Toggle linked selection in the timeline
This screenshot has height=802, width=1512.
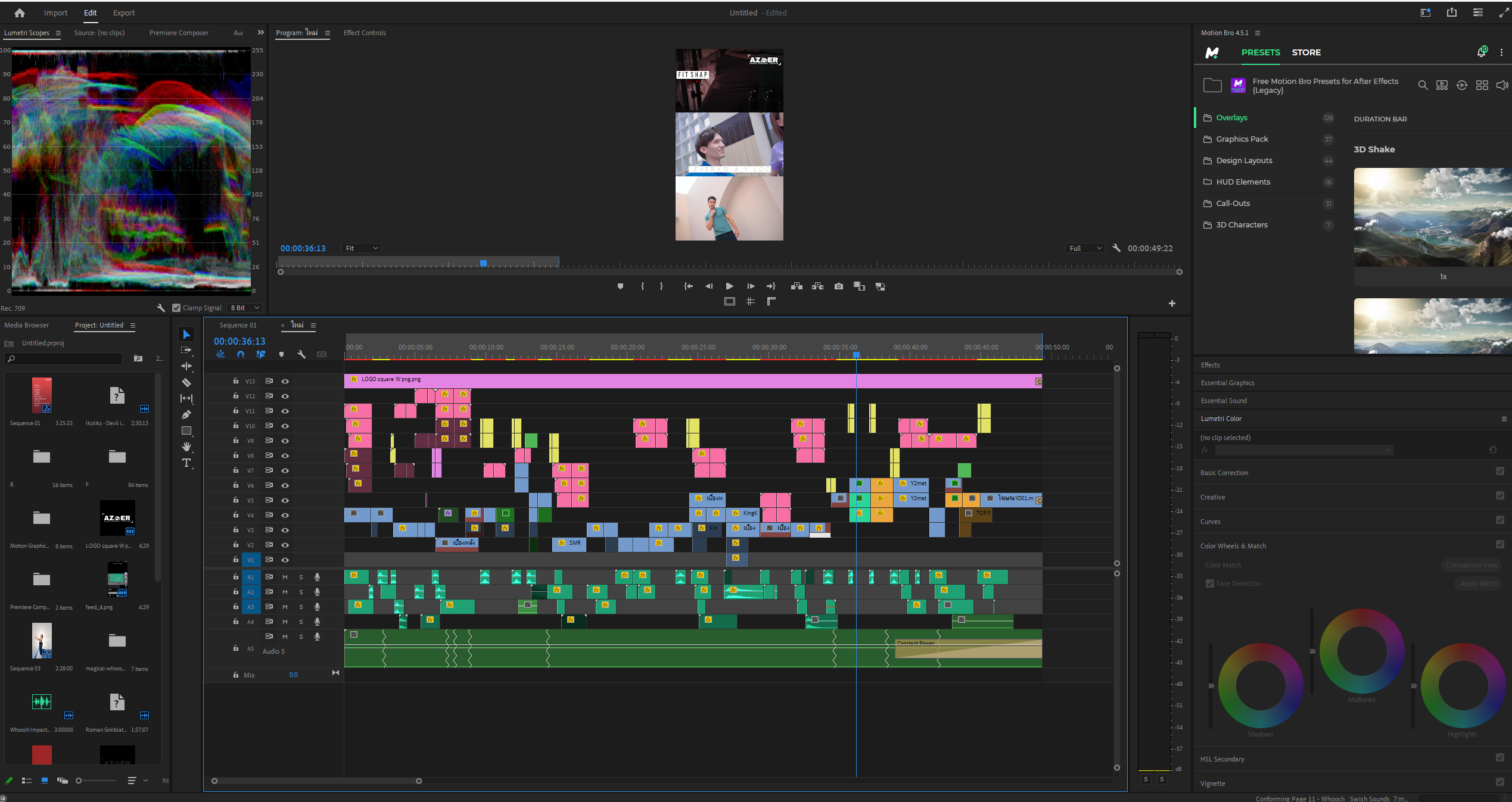point(260,354)
